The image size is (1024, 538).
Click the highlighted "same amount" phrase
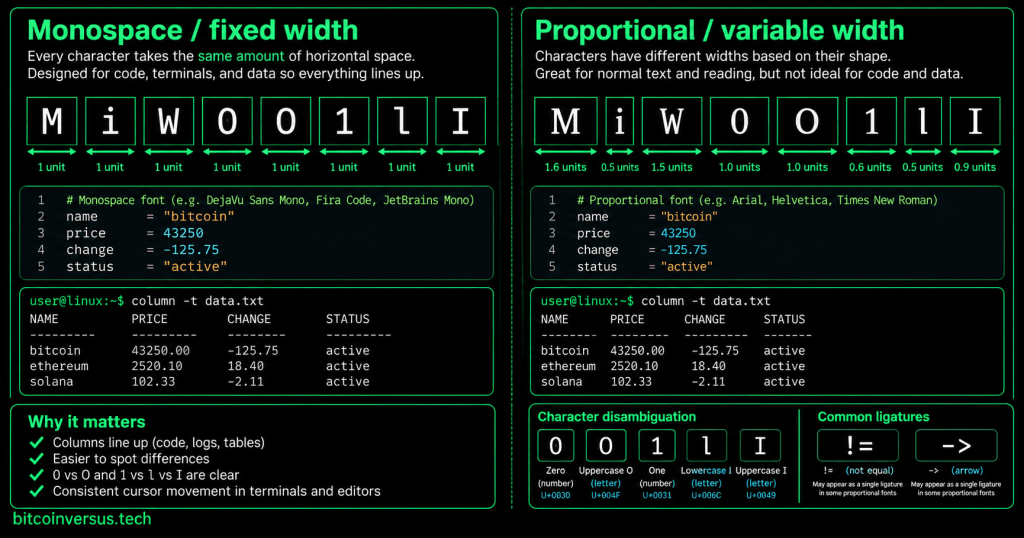(241, 56)
